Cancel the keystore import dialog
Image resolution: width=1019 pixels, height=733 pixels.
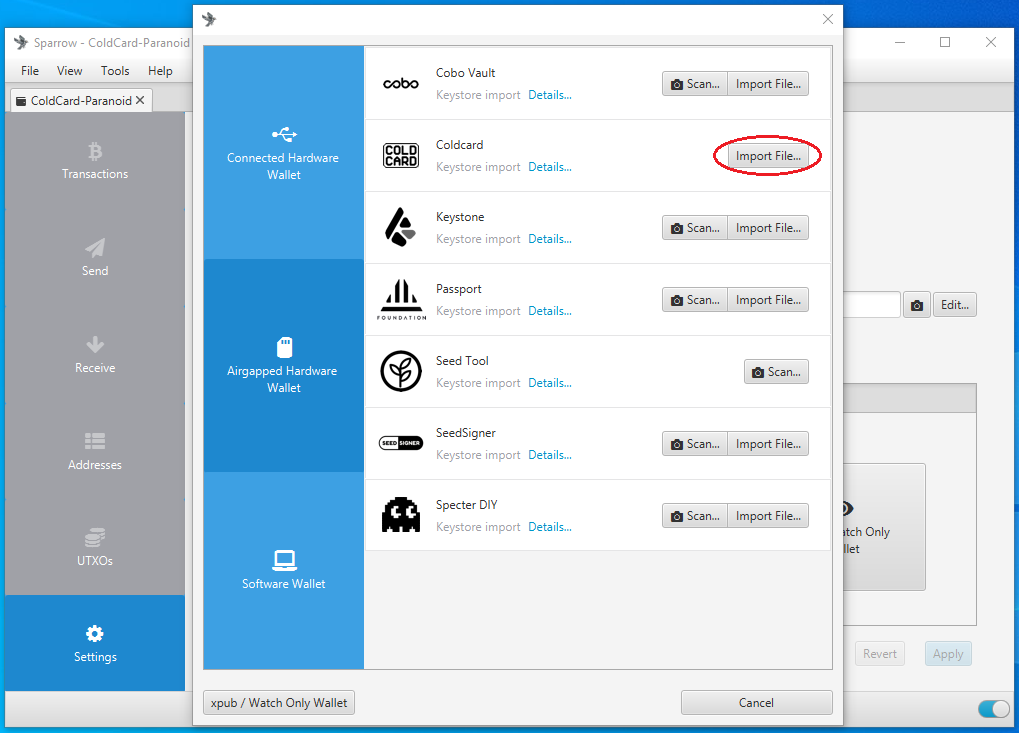pos(756,702)
